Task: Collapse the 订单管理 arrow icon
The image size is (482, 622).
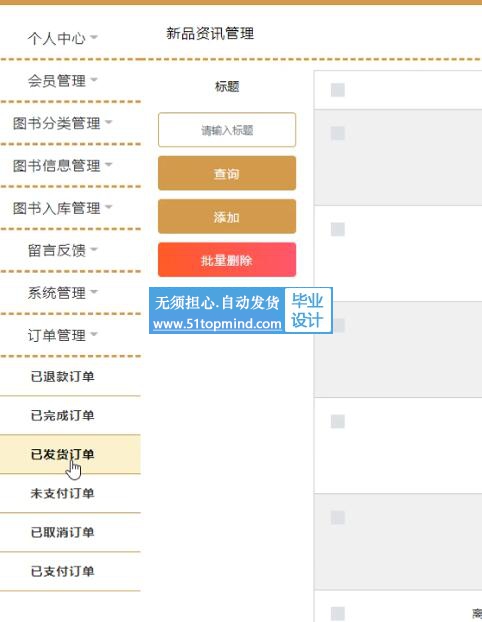Action: coord(94,334)
